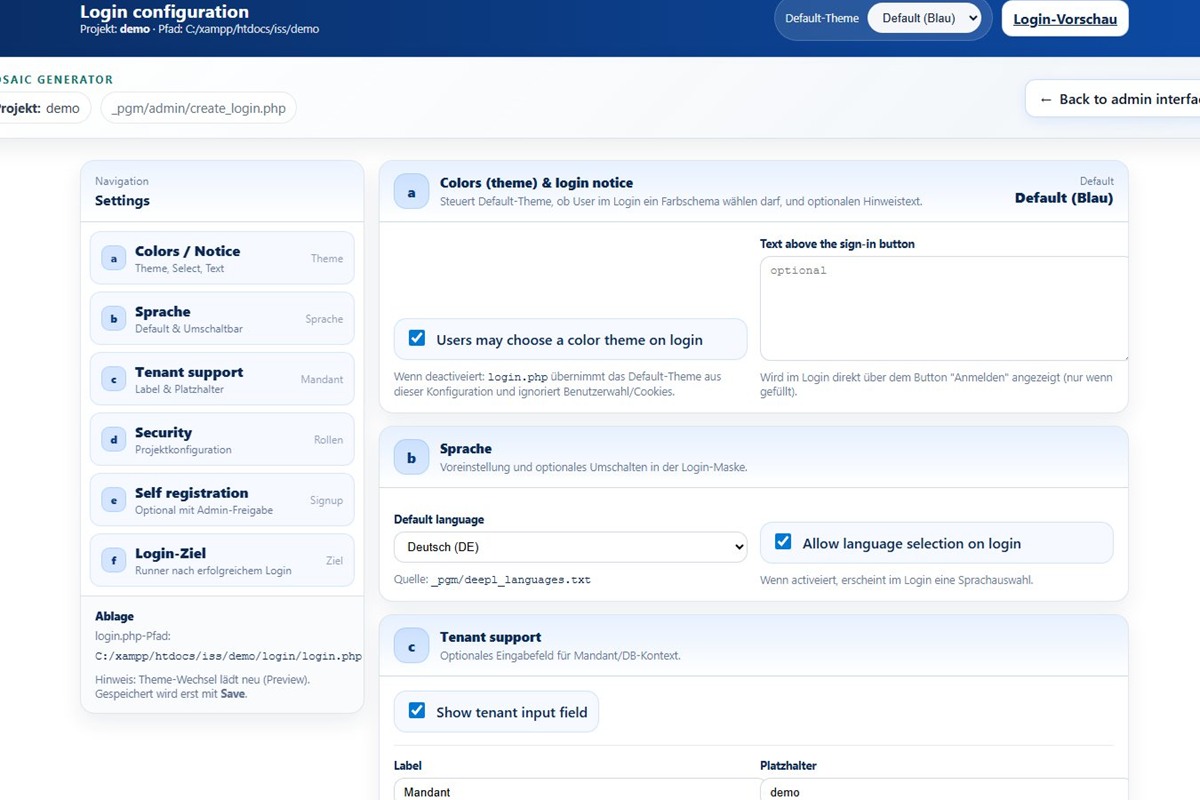Click the 'b' badge beside Sprache in navigation
Image resolution: width=1200 pixels, height=800 pixels.
coord(113,319)
